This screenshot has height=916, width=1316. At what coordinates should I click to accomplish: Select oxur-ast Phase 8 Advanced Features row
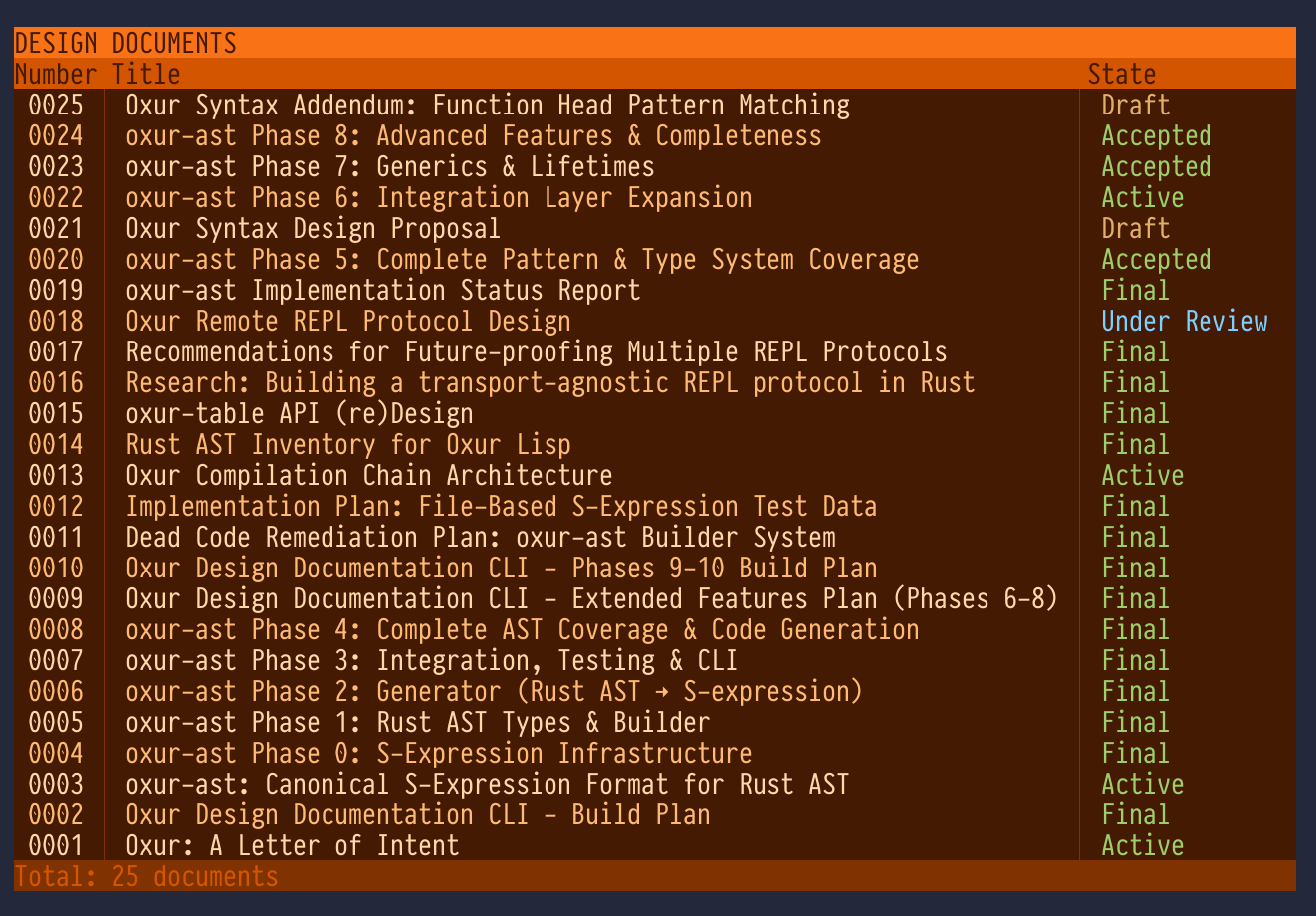[474, 135]
